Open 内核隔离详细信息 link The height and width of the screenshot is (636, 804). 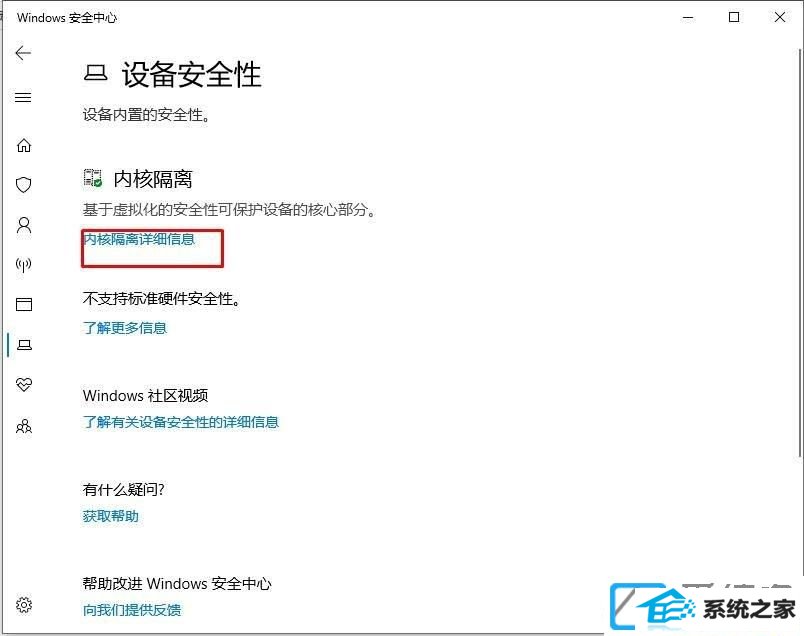tap(139, 239)
